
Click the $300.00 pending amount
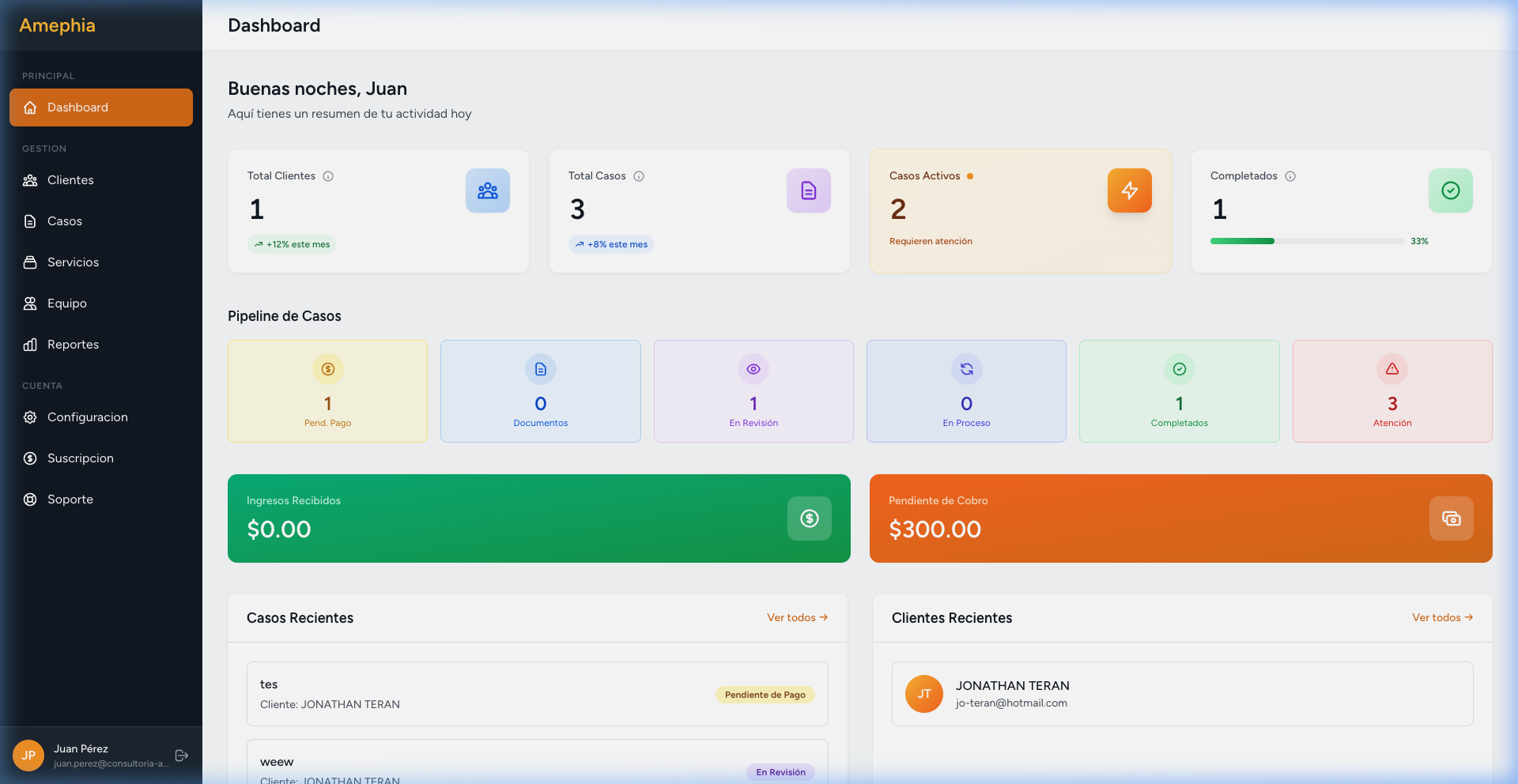[935, 530]
